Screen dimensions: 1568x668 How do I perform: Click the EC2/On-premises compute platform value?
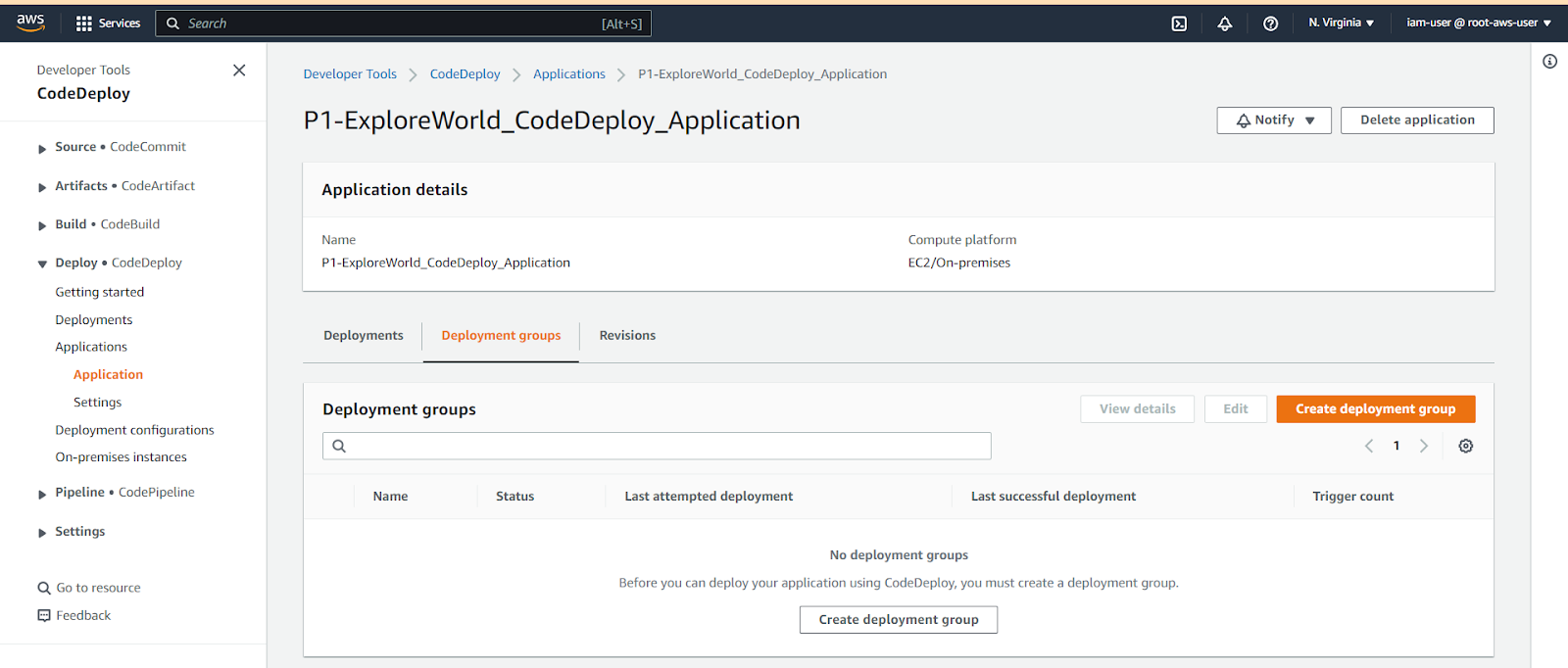click(958, 262)
